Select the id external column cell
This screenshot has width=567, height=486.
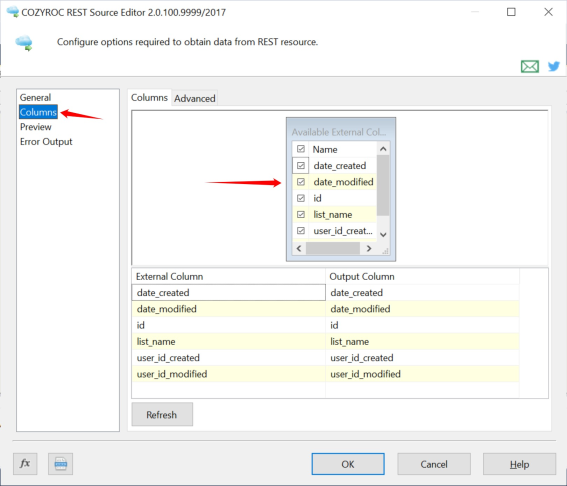(229, 325)
